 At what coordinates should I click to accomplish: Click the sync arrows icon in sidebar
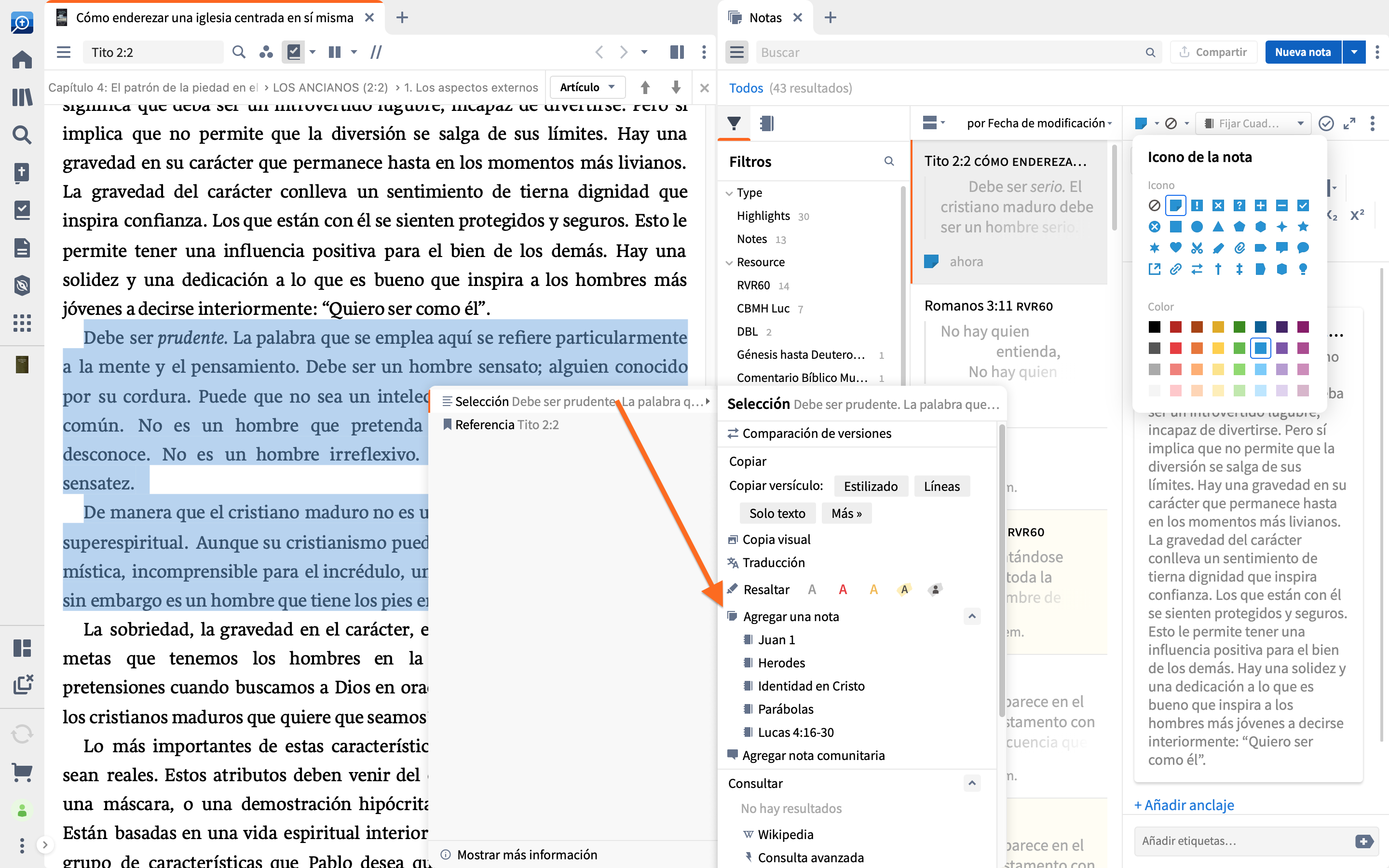tap(22, 734)
